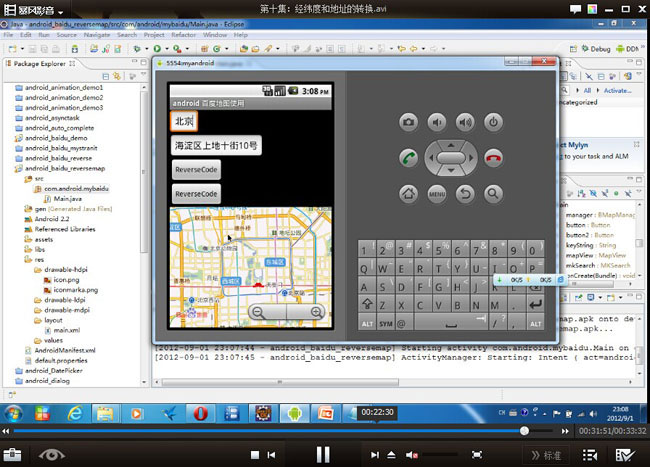
Task: Open Eclipse Window menu
Action: click(215, 35)
